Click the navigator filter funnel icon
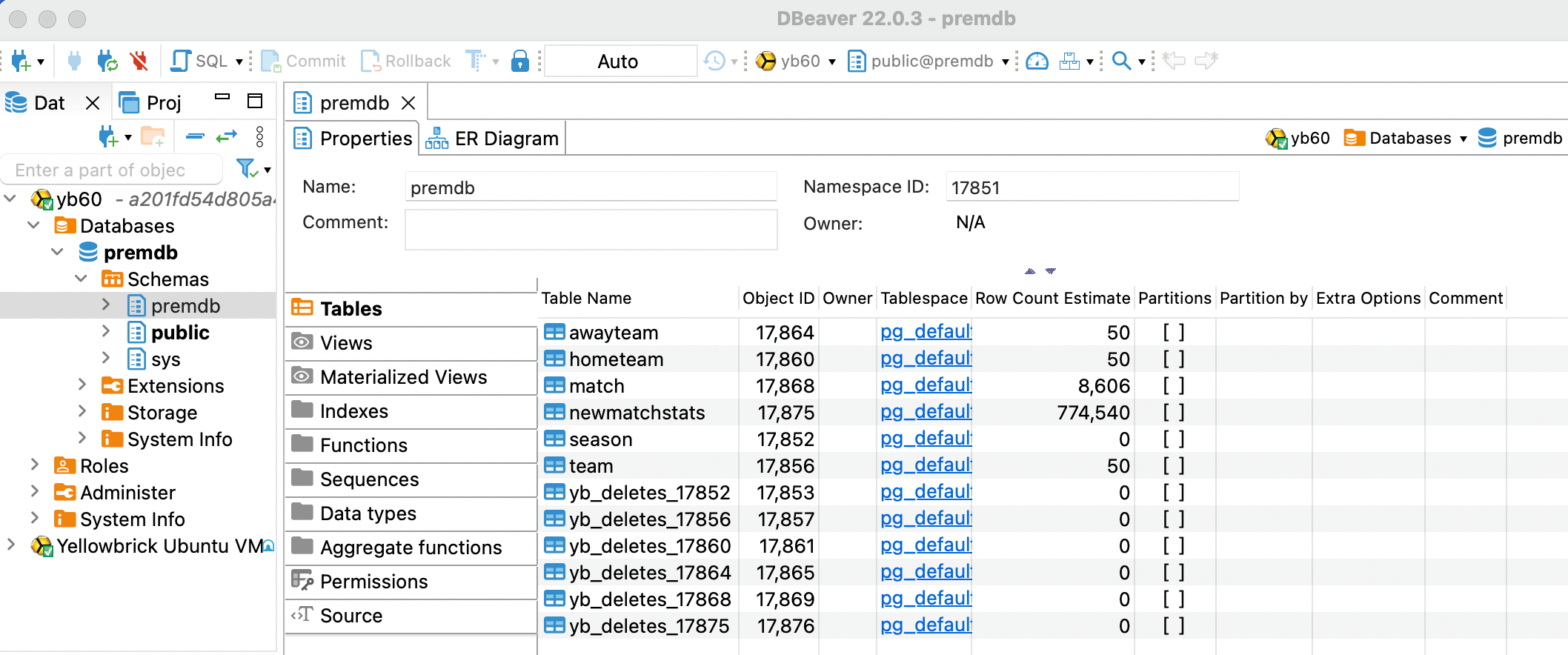The height and width of the screenshot is (655, 1568). (246, 170)
